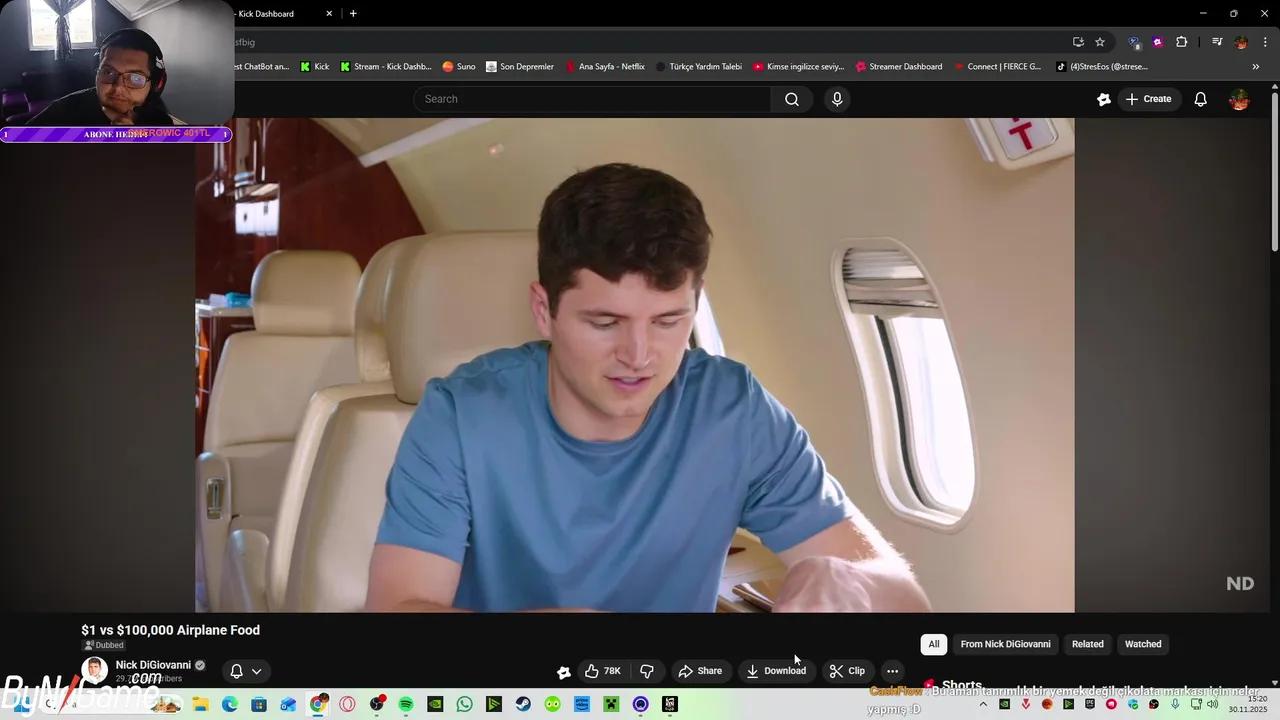Viewport: 1280px width, 720px height.
Task: Click the page vertical scrollbar
Action: tap(1275, 170)
